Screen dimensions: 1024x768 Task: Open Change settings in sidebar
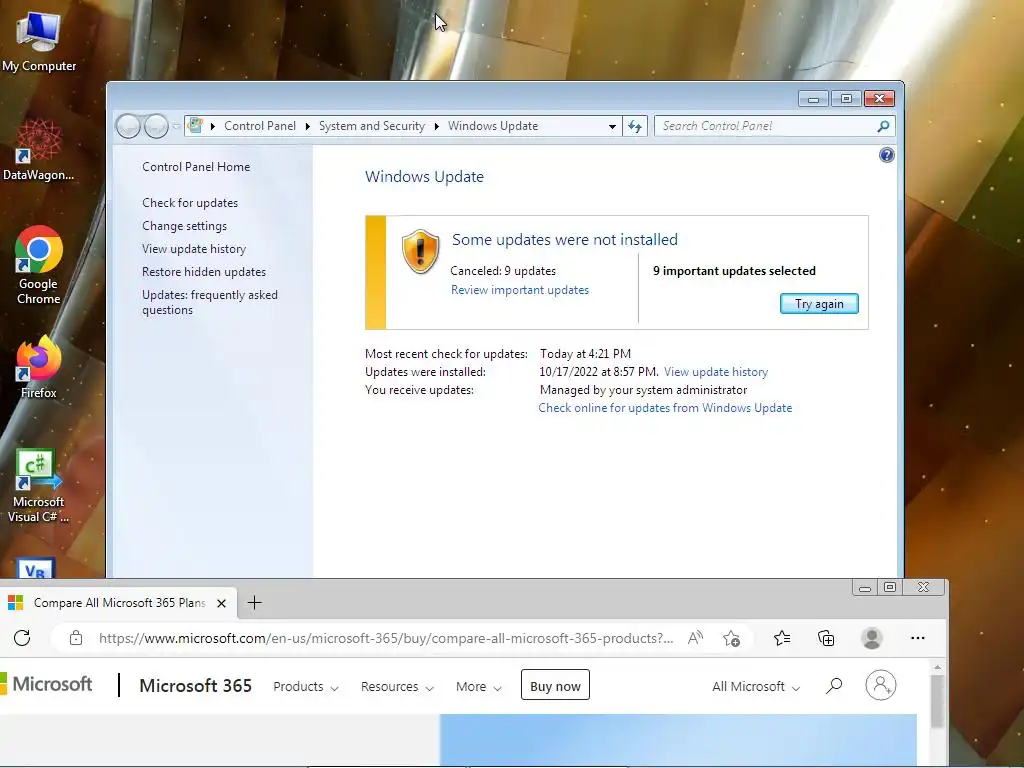click(184, 226)
